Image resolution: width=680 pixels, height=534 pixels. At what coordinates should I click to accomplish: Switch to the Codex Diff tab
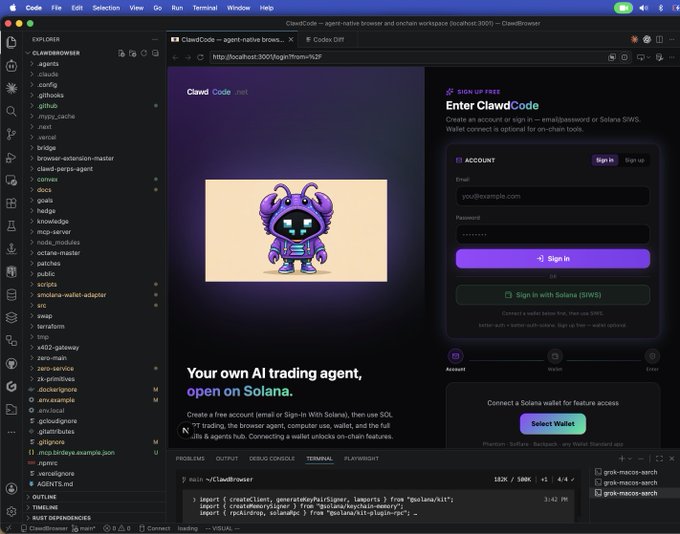325,39
